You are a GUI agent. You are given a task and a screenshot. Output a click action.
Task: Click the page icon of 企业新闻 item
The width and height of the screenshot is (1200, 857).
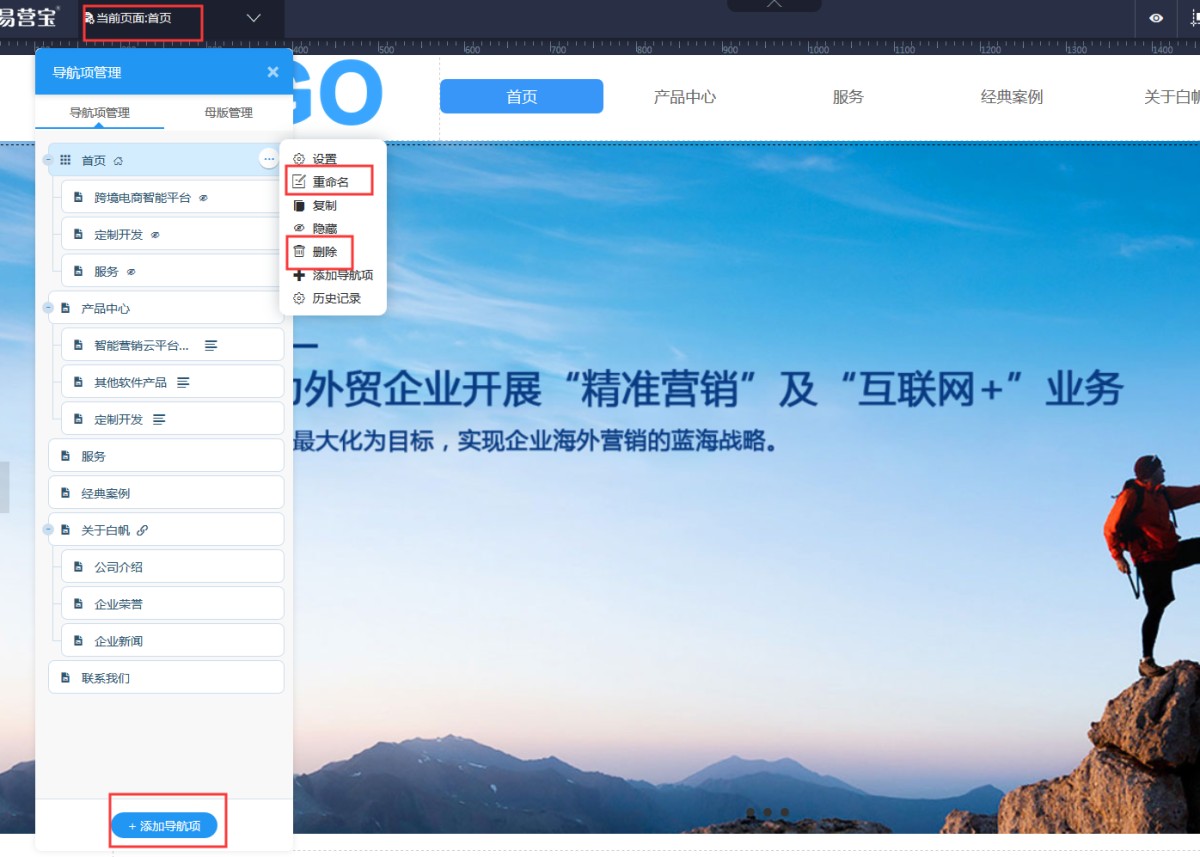[x=79, y=641]
